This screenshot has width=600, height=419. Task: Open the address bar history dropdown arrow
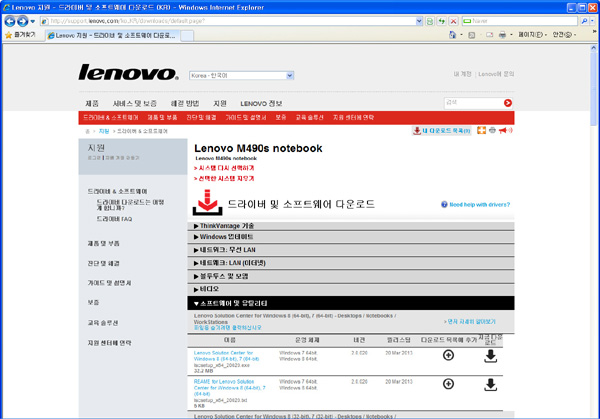click(x=419, y=21)
